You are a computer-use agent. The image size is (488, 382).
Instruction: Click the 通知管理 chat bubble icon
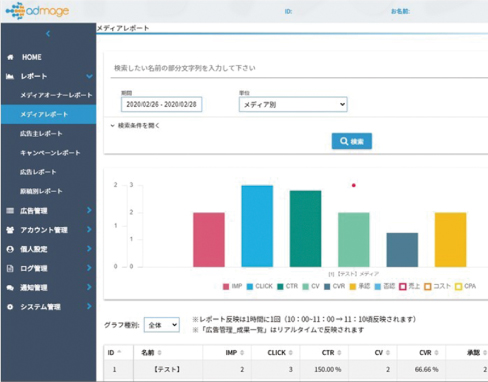pyautogui.click(x=10, y=288)
